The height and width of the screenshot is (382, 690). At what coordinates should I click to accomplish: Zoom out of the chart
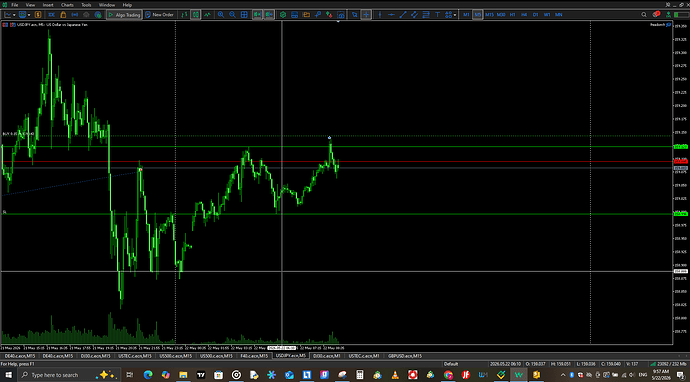[232, 15]
